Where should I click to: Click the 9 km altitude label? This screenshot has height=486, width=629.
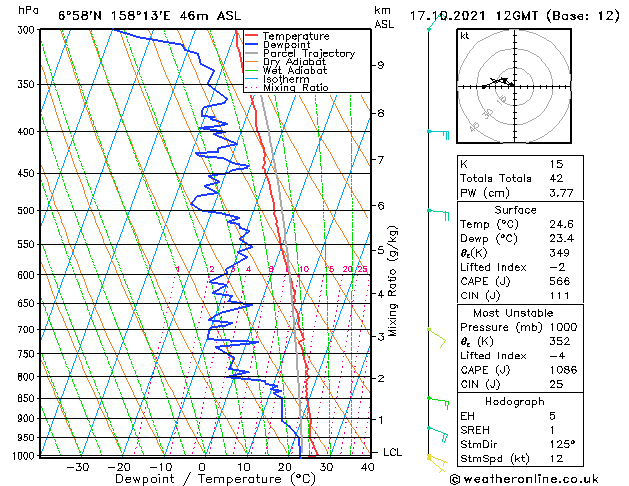(x=380, y=65)
